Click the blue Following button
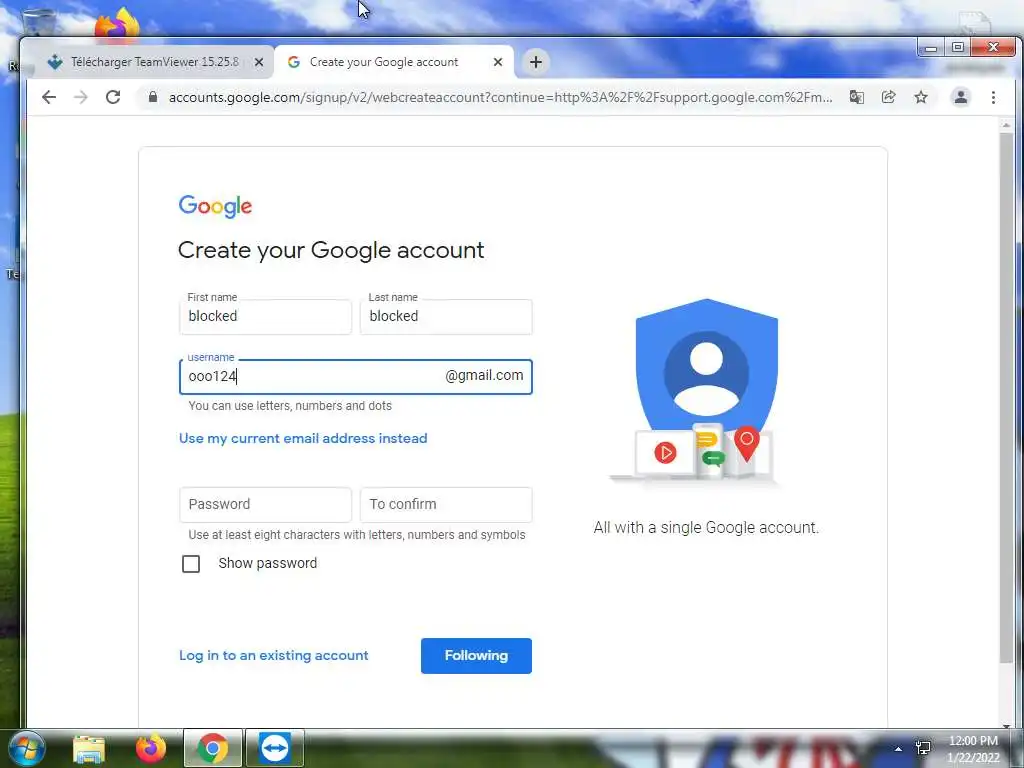Image resolution: width=1024 pixels, height=768 pixels. point(476,656)
